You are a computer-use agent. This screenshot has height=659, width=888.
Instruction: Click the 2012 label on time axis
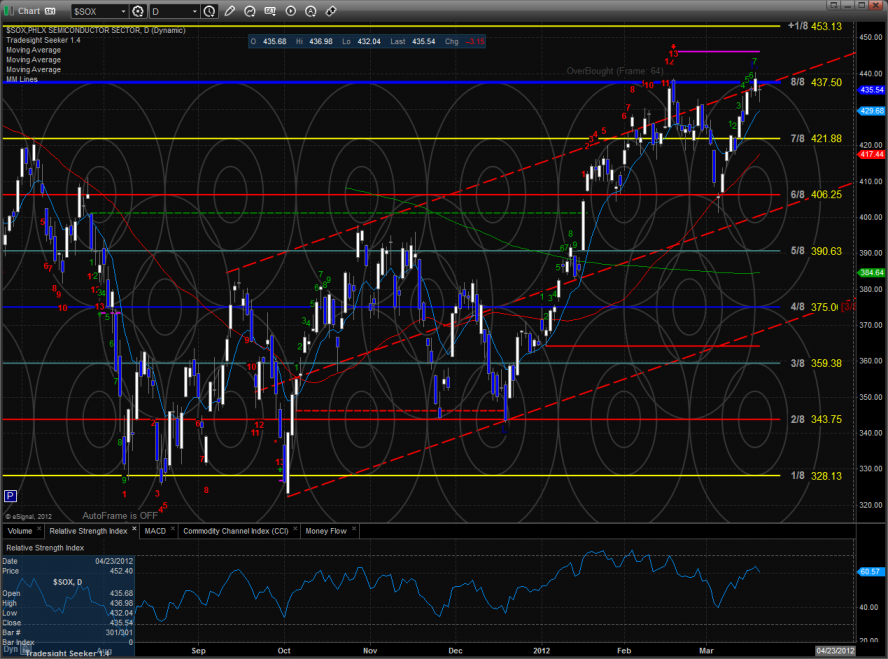541,651
